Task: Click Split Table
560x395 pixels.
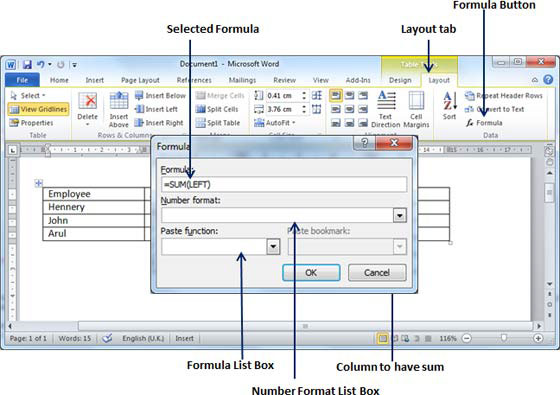Action: 218,123
